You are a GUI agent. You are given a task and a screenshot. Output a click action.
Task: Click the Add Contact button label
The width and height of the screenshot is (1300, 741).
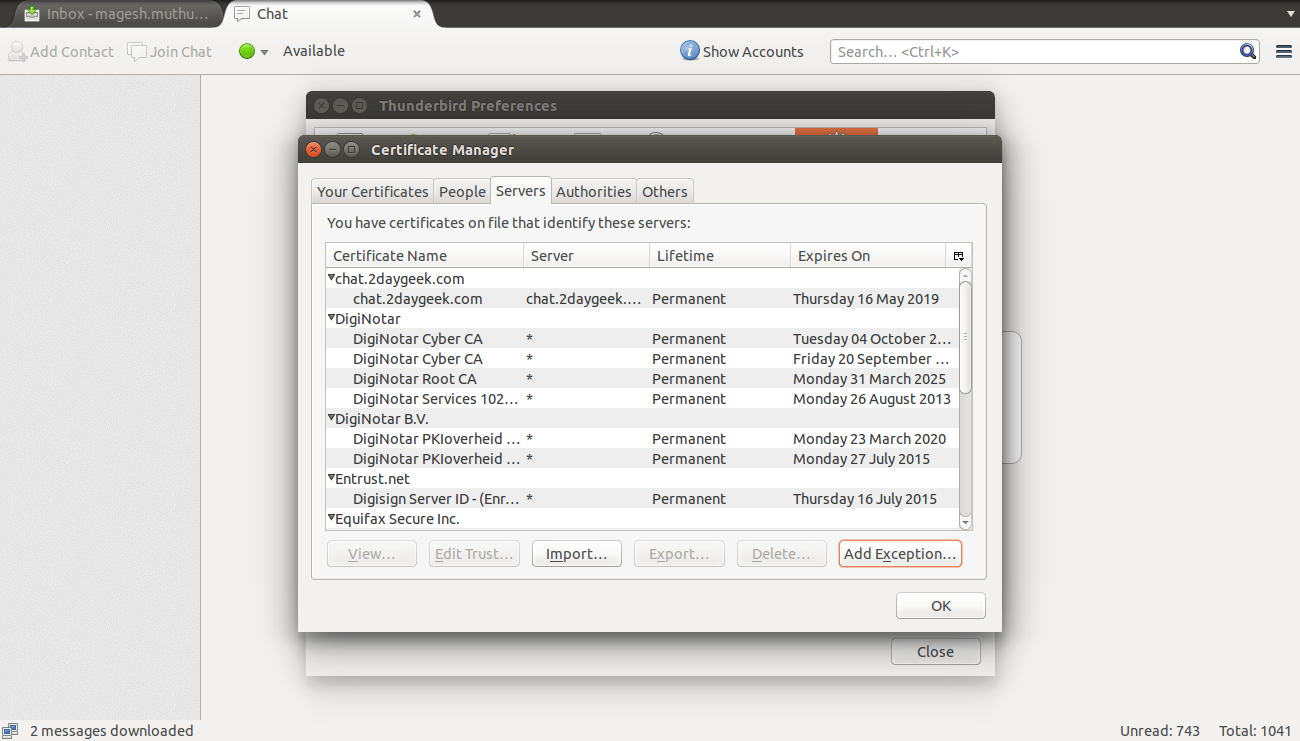pyautogui.click(x=72, y=52)
